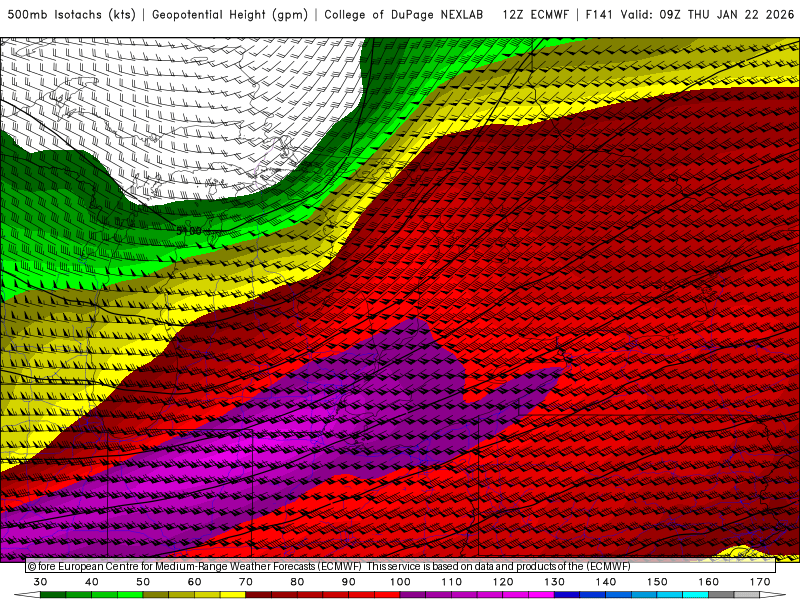Click the '5100' height contour label
This screenshot has height=600, width=800.
point(189,231)
